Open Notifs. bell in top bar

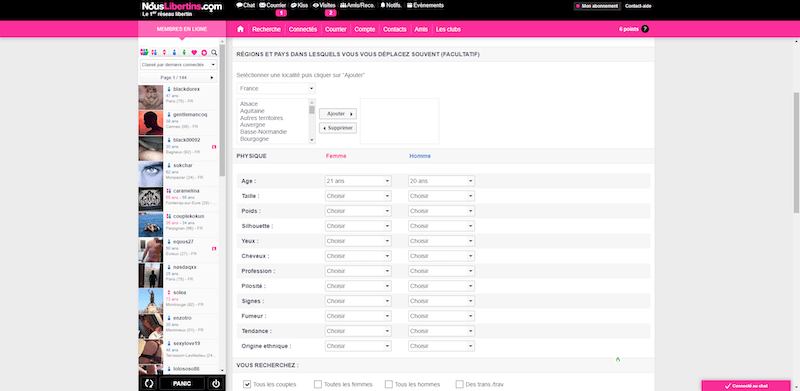(x=391, y=5)
